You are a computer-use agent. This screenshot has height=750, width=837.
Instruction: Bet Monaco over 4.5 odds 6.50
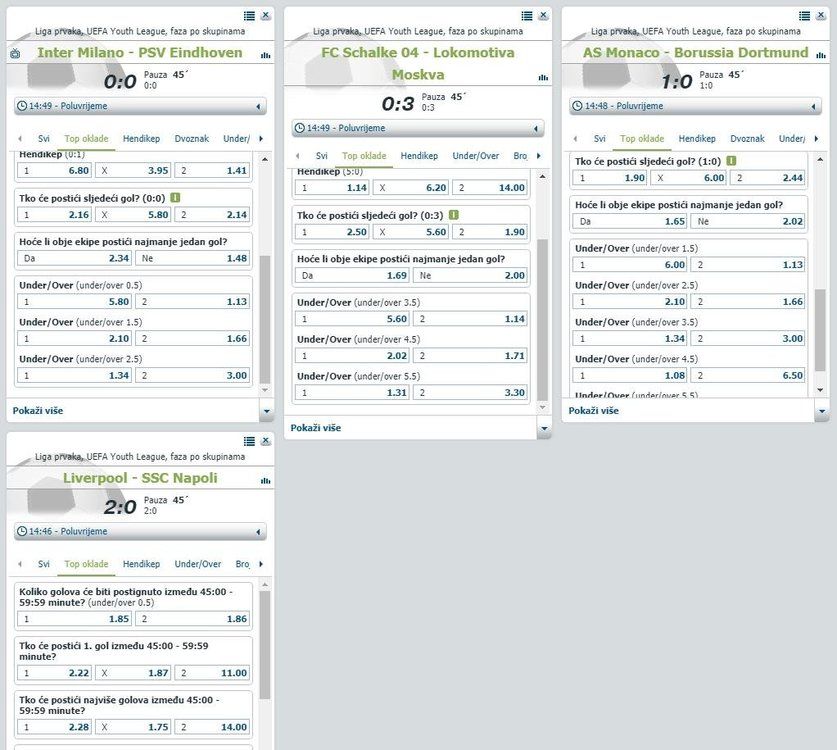(748, 376)
